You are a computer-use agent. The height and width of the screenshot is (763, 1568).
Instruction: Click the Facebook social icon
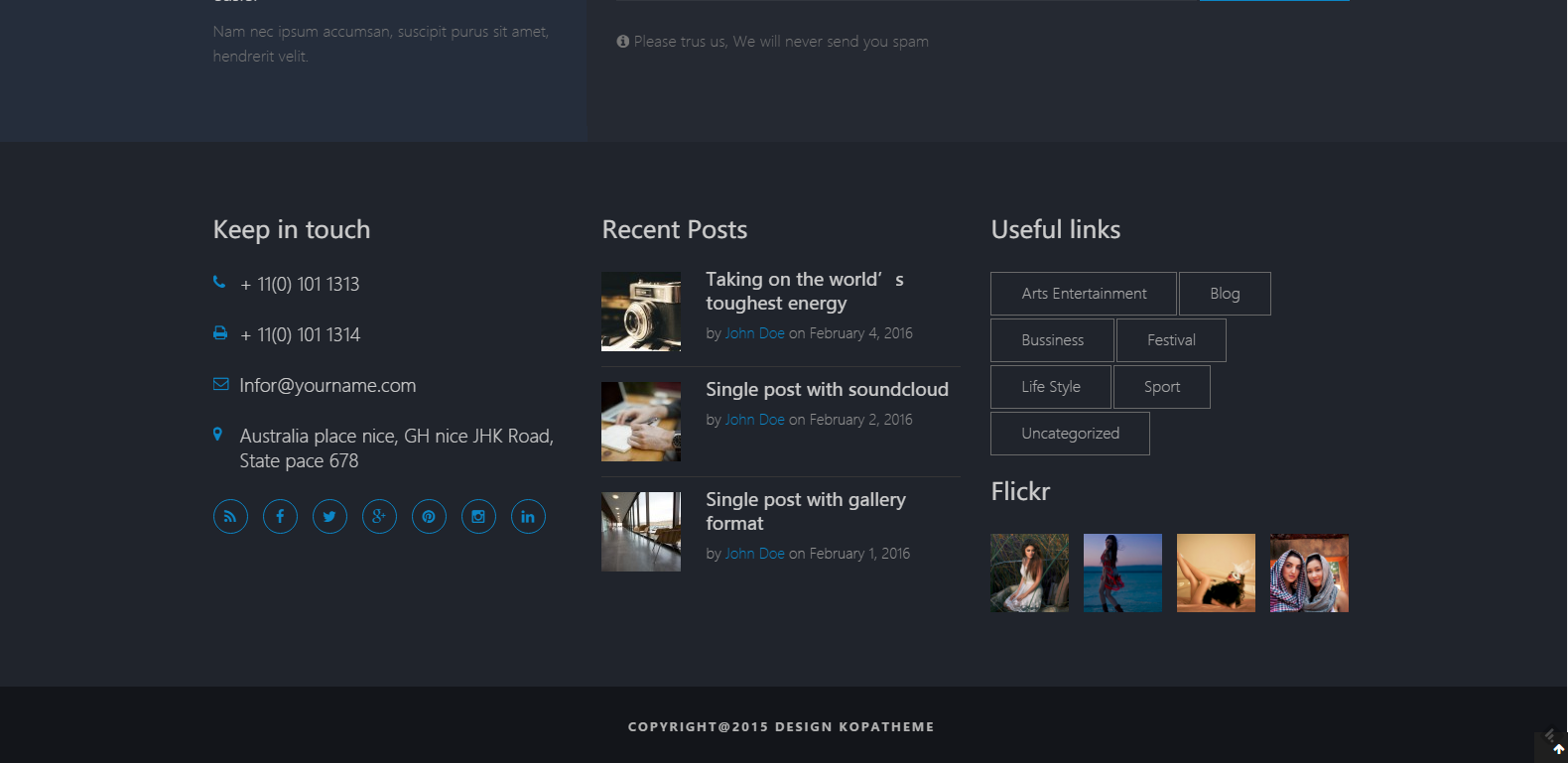[x=280, y=516]
